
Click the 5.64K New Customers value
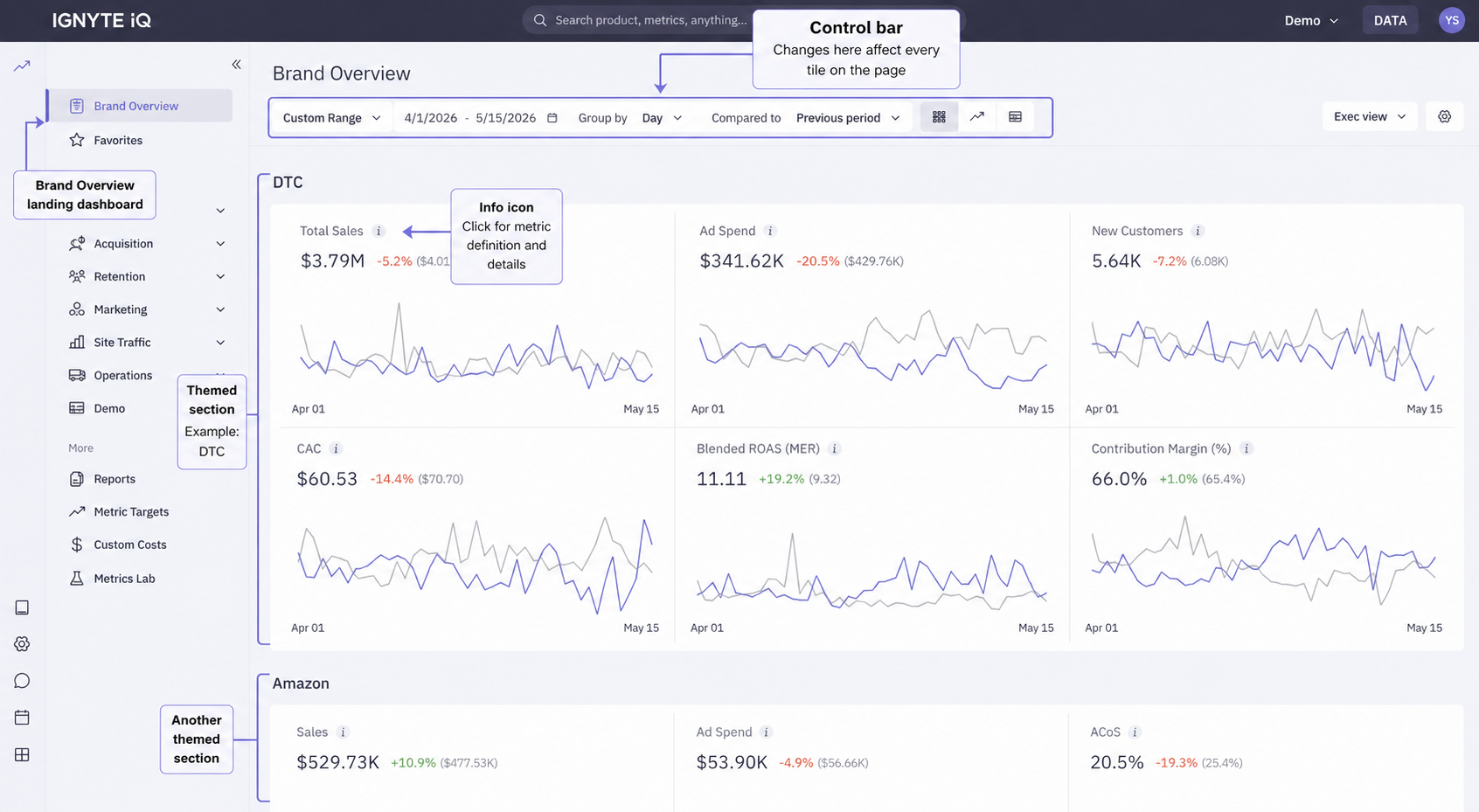(1116, 260)
